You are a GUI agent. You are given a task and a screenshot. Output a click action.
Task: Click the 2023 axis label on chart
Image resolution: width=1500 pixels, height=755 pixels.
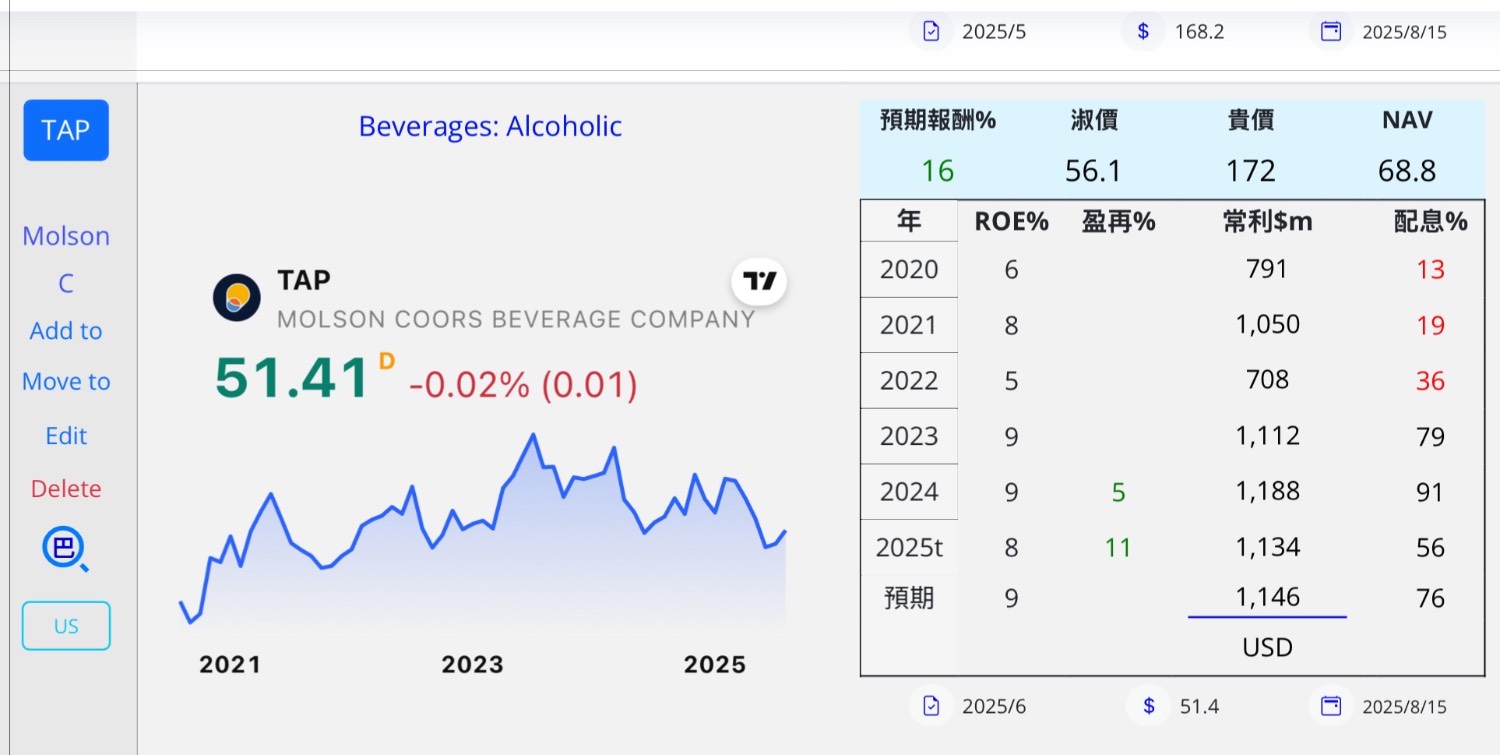pyautogui.click(x=472, y=665)
